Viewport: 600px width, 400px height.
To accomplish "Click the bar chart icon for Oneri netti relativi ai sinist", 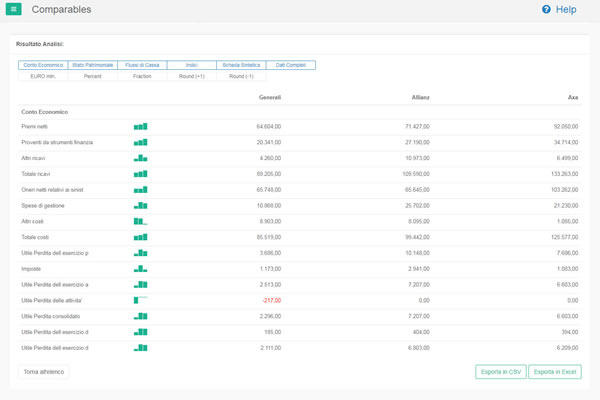I will [x=140, y=190].
